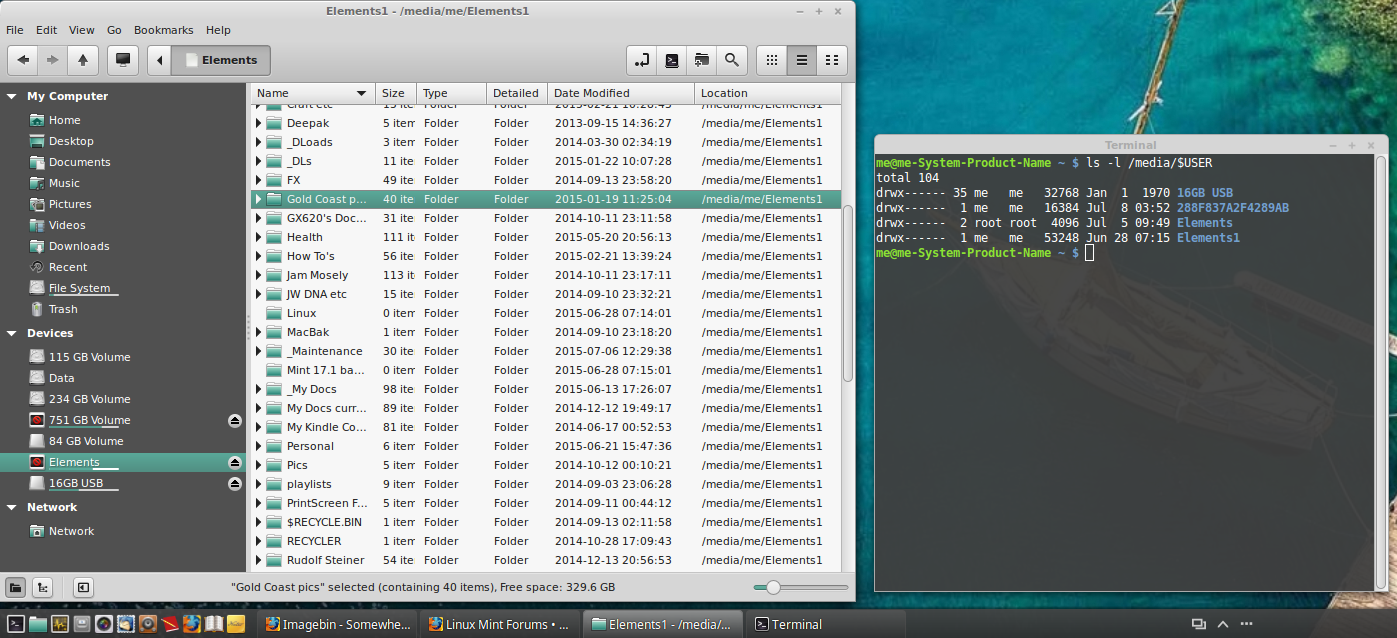Expand the Health folder row
This screenshot has height=638, width=1397.
click(x=258, y=237)
